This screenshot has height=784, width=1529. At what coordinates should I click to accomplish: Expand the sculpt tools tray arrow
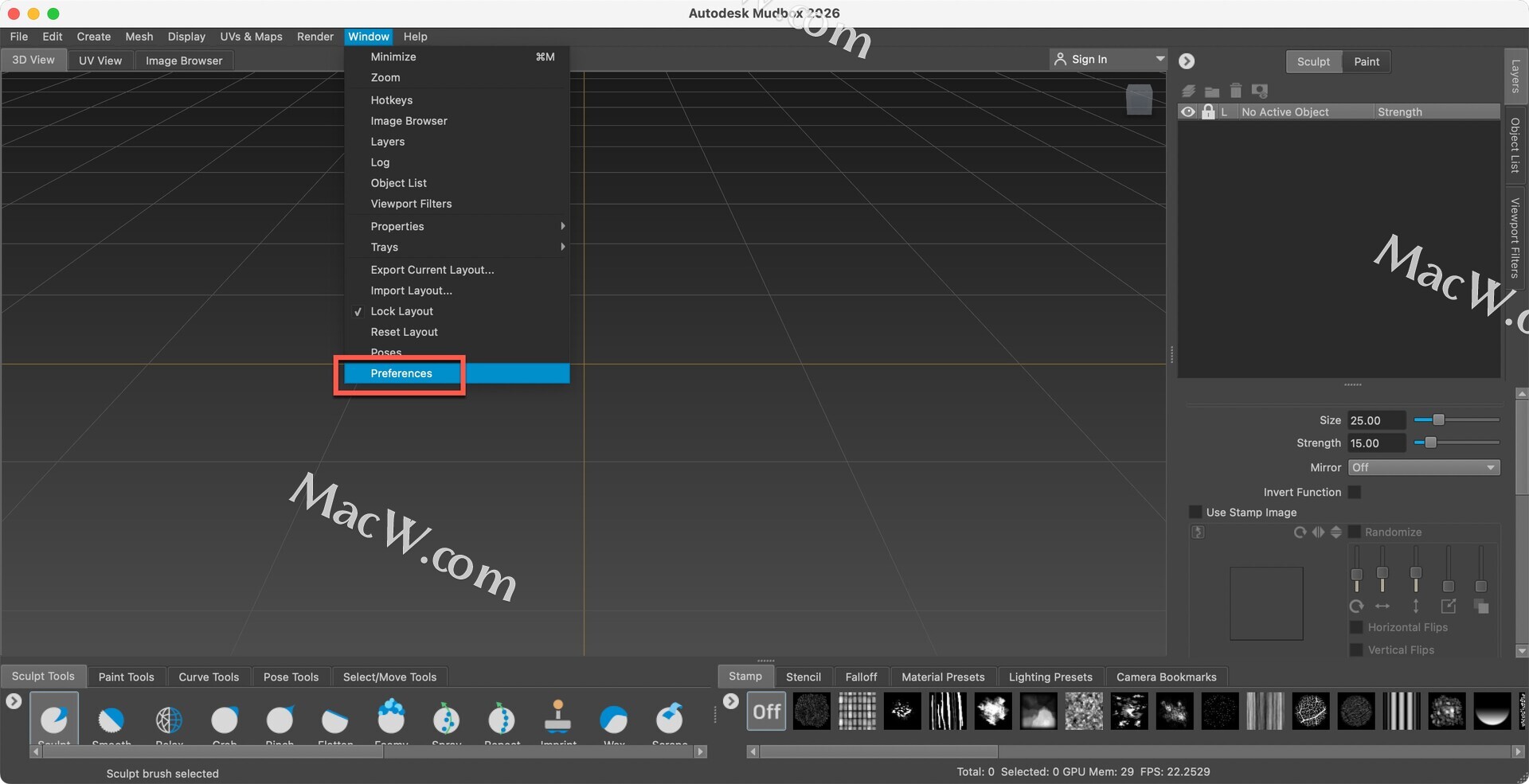[x=14, y=701]
